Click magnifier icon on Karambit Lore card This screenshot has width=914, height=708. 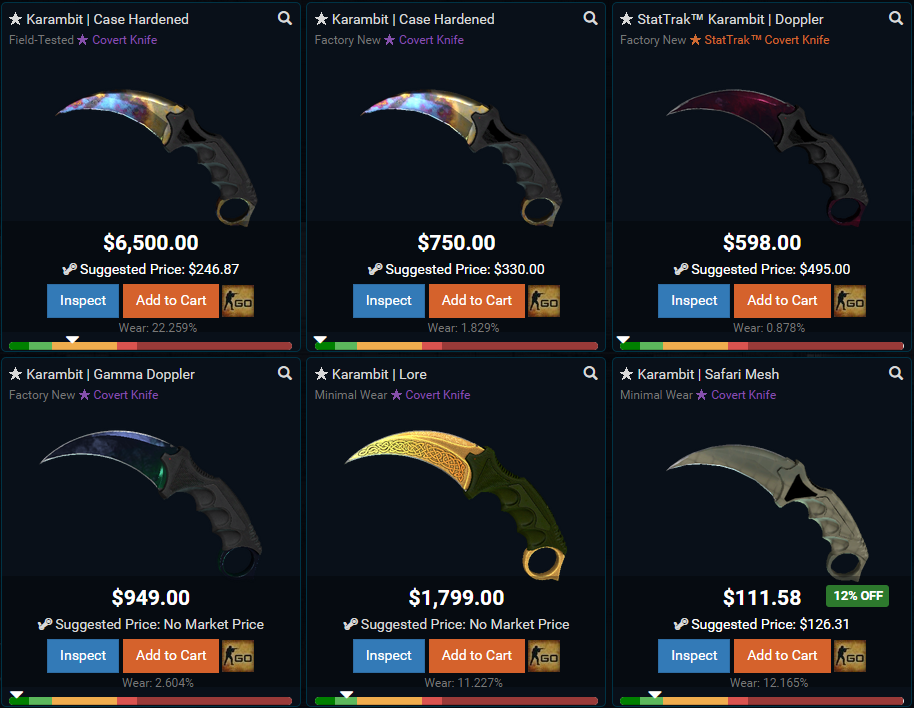[590, 374]
